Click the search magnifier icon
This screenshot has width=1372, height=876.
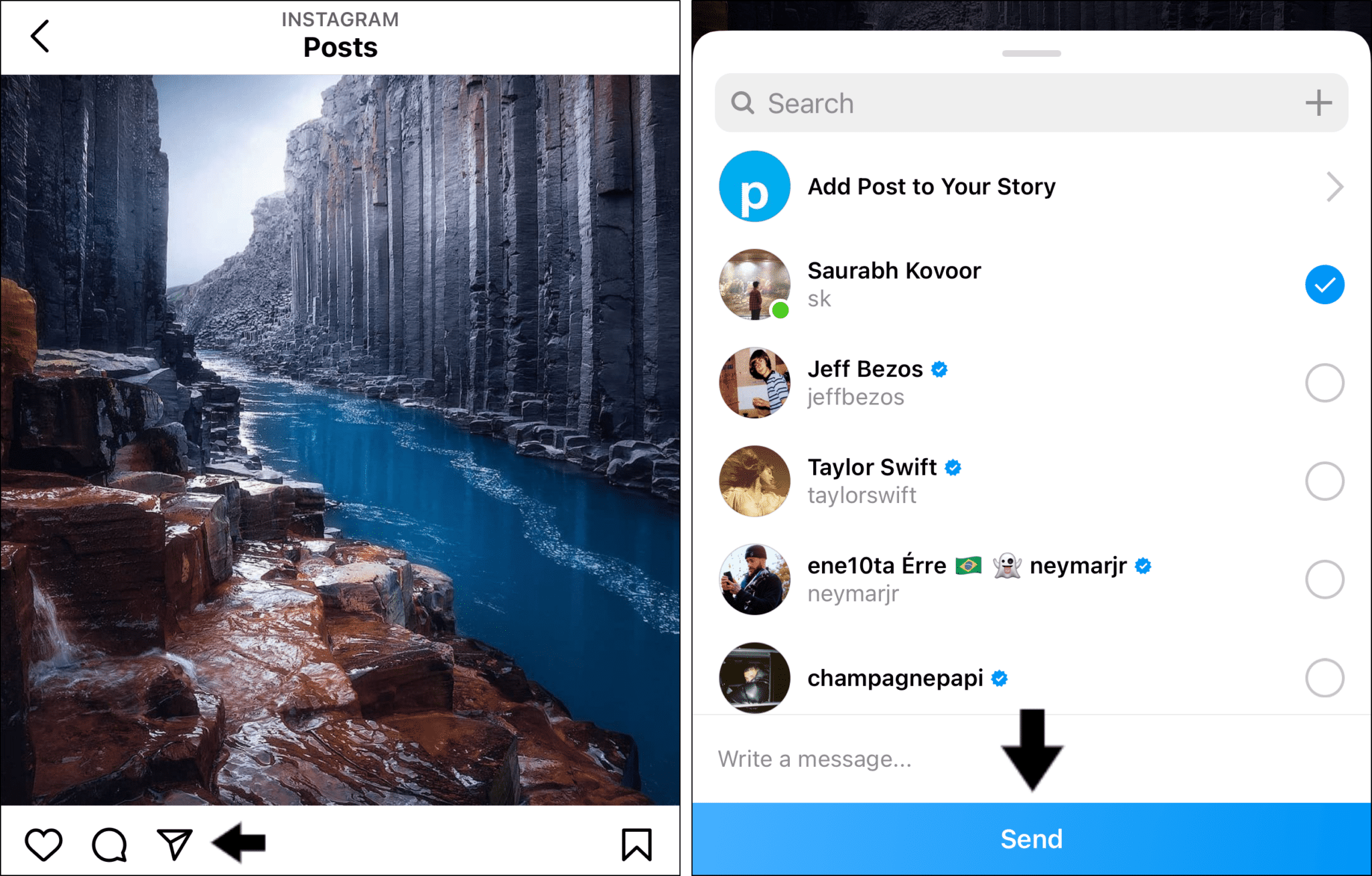[745, 102]
